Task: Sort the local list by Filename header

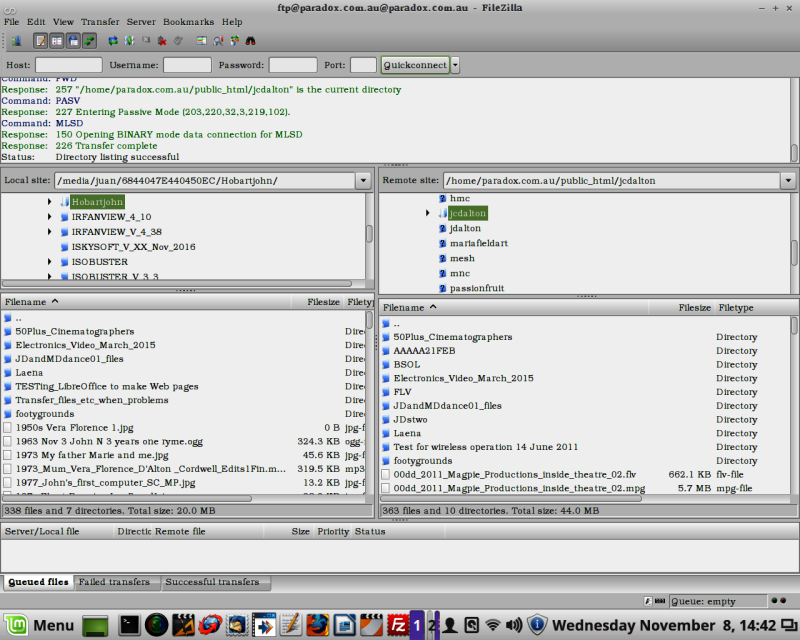Action: (x=146, y=302)
